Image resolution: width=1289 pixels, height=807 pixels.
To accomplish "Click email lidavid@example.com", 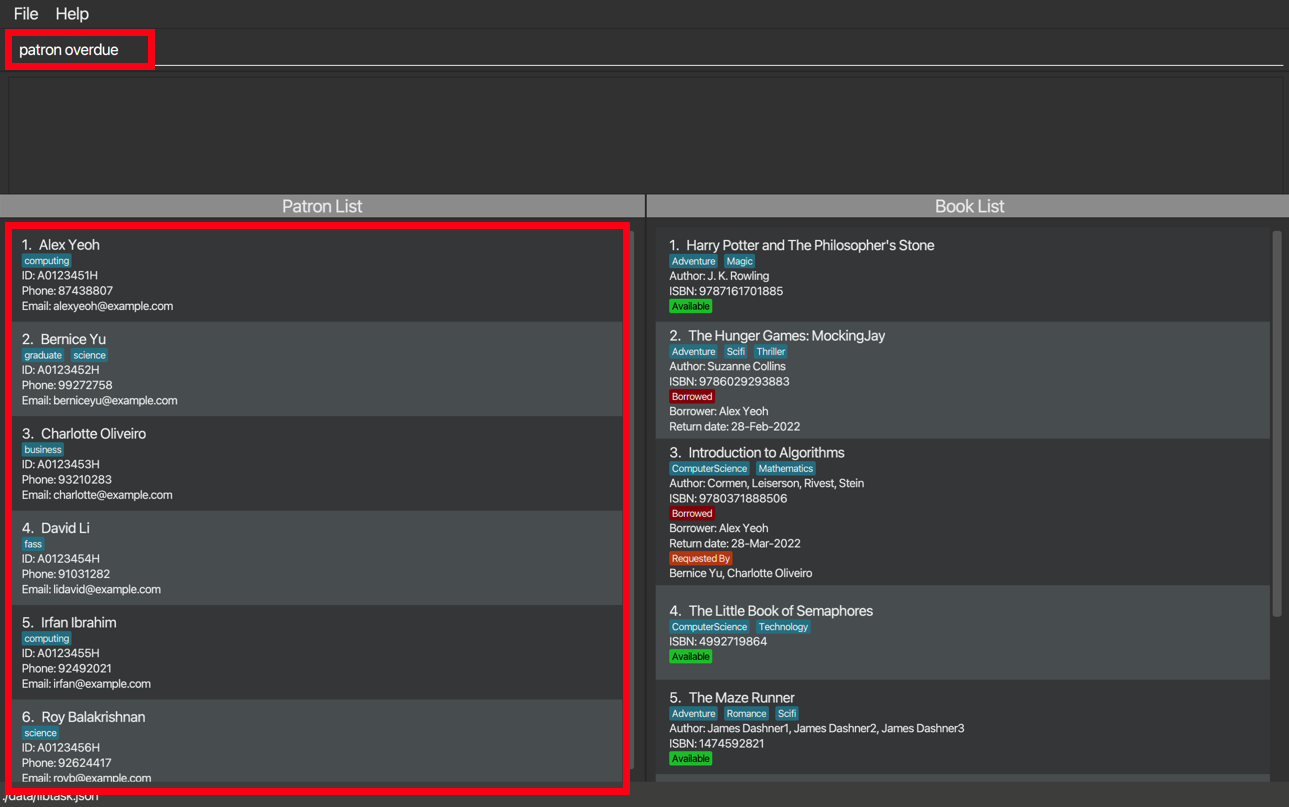I will click(91, 589).
